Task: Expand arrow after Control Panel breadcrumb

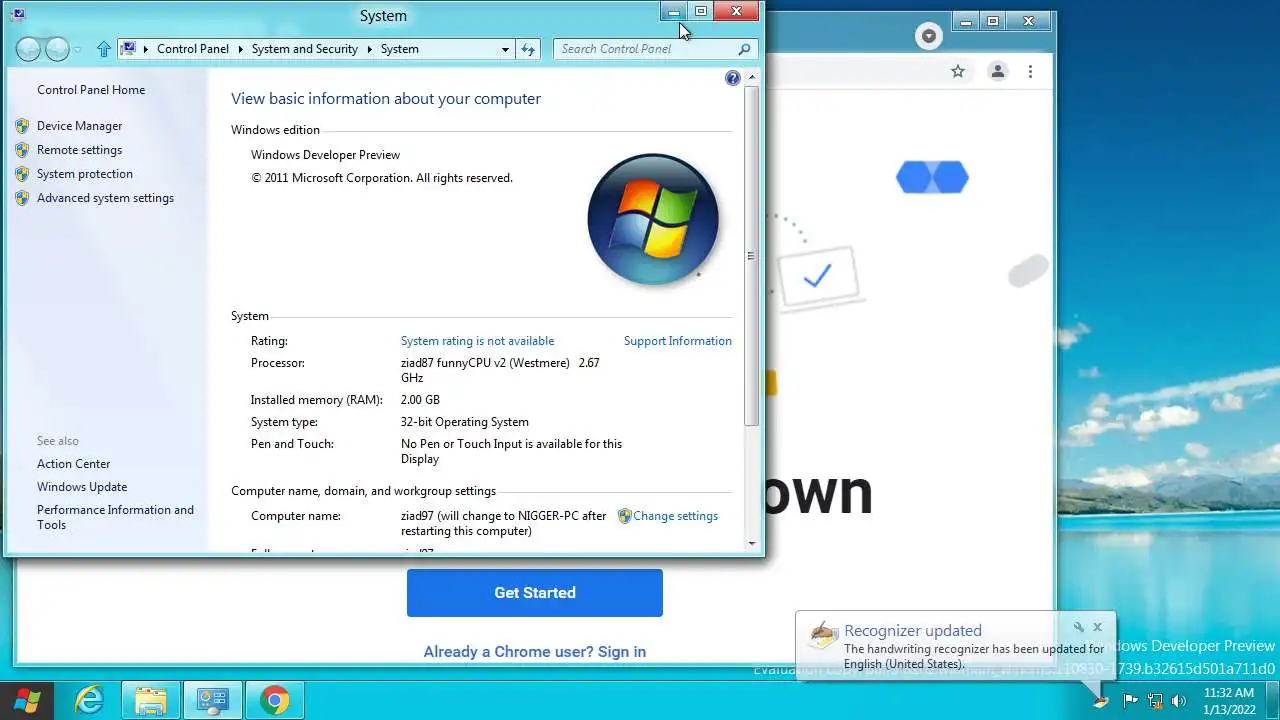Action: point(240,49)
